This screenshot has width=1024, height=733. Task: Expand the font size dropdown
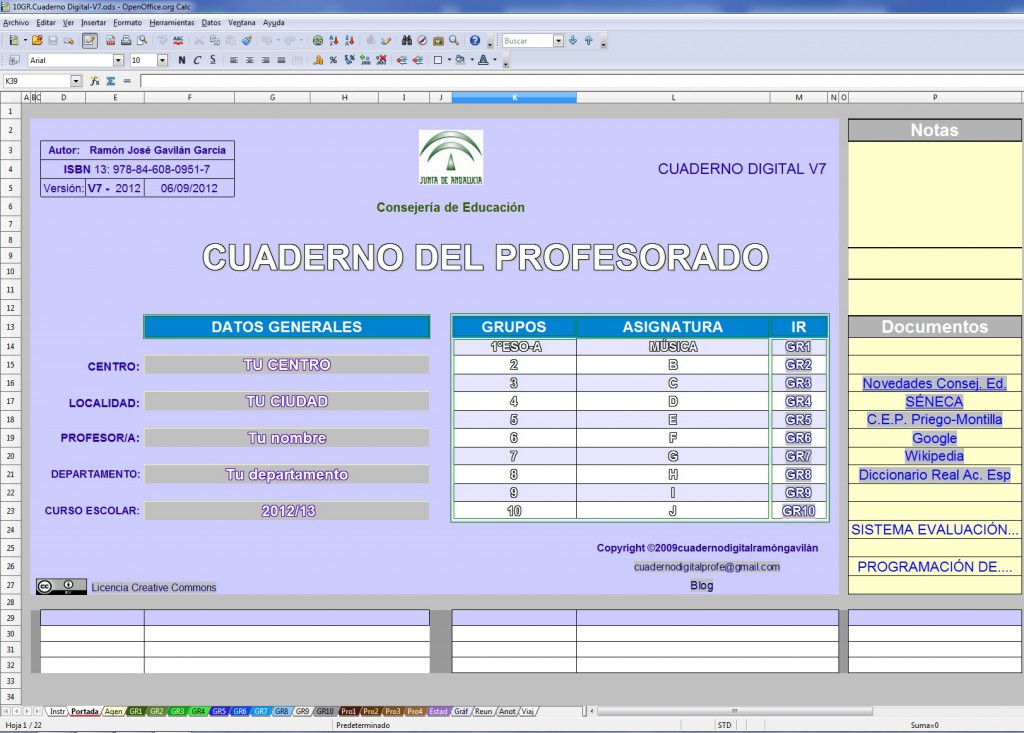(x=162, y=60)
